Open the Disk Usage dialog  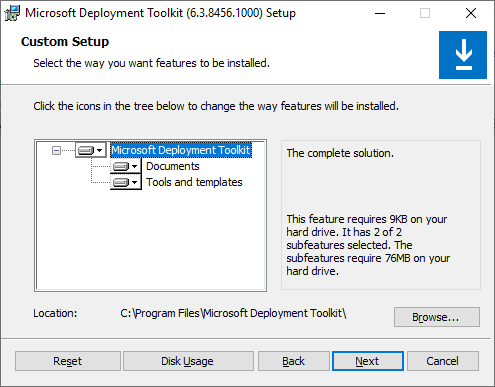[188, 361]
